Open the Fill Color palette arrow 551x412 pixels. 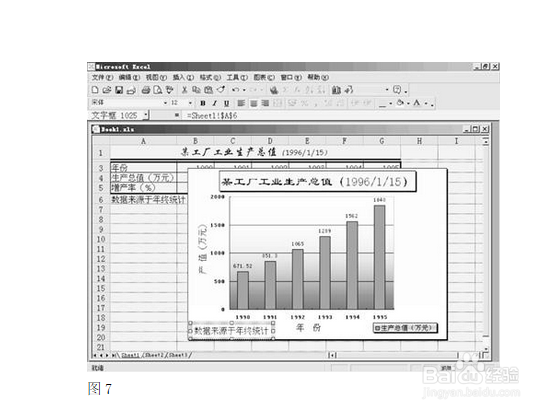408,103
